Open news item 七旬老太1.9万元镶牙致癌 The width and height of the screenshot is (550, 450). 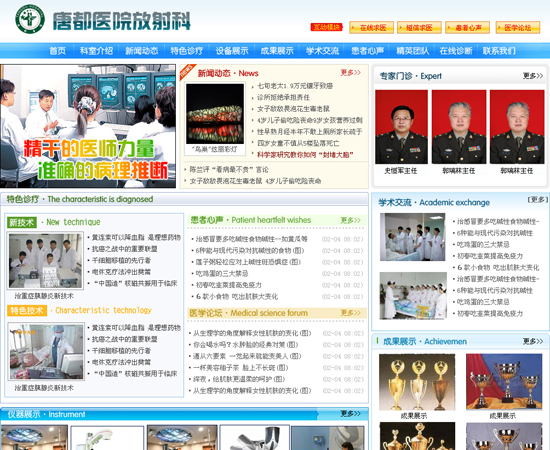(295, 86)
